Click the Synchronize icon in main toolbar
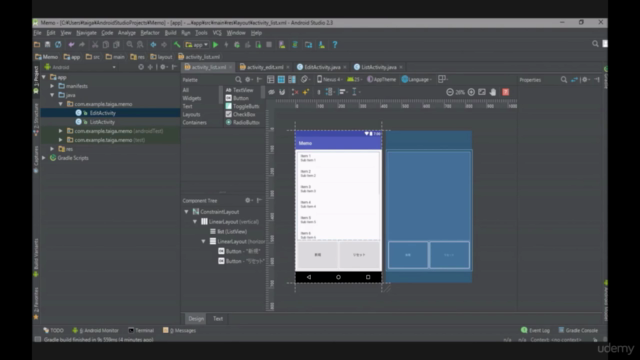 58,44
